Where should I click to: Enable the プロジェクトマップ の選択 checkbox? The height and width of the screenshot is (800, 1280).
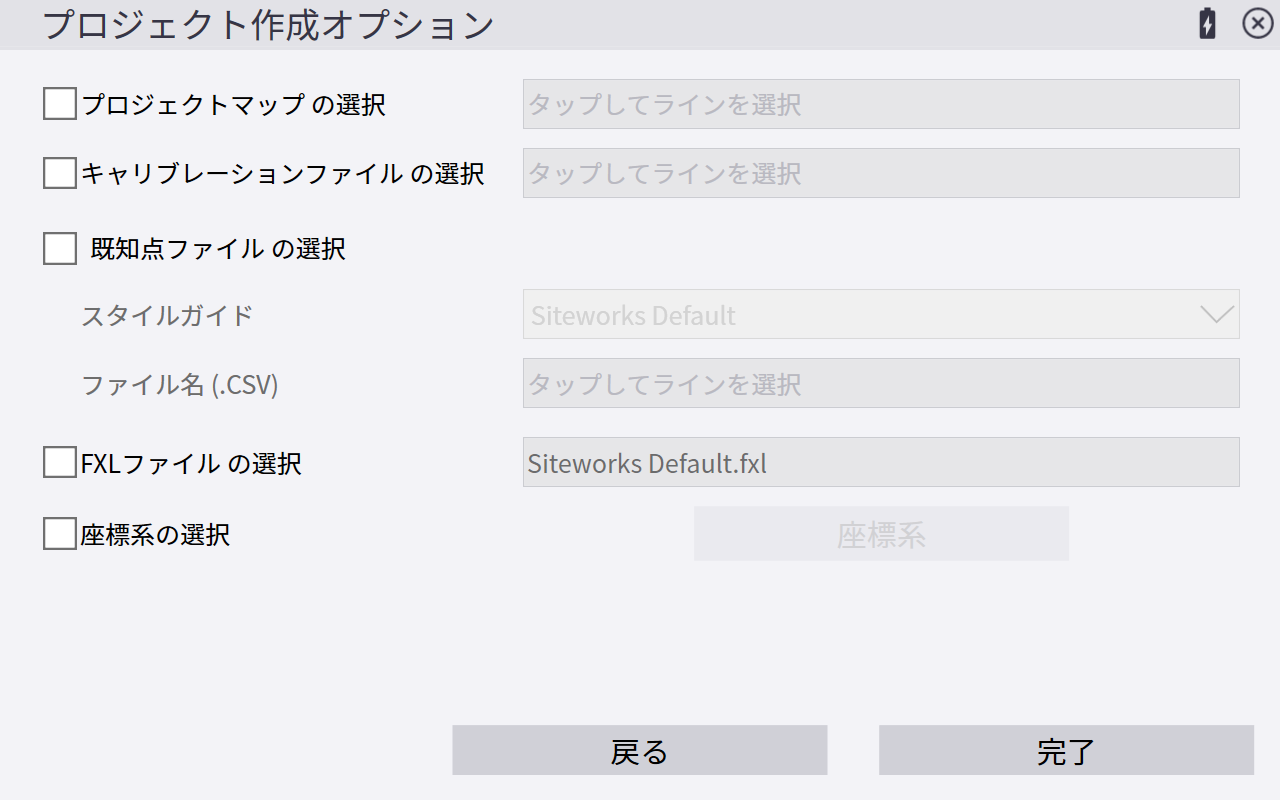(60, 104)
